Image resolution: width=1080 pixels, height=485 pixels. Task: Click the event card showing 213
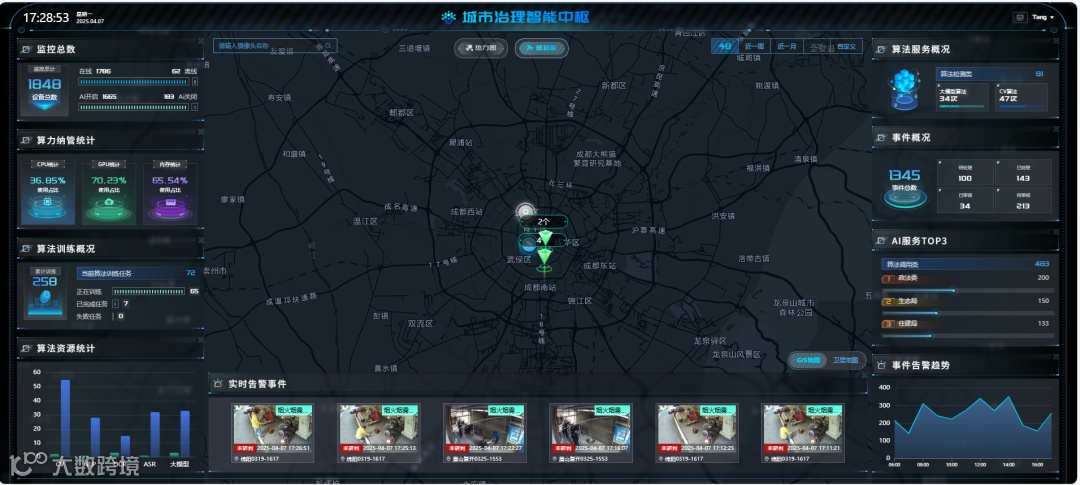click(1023, 200)
